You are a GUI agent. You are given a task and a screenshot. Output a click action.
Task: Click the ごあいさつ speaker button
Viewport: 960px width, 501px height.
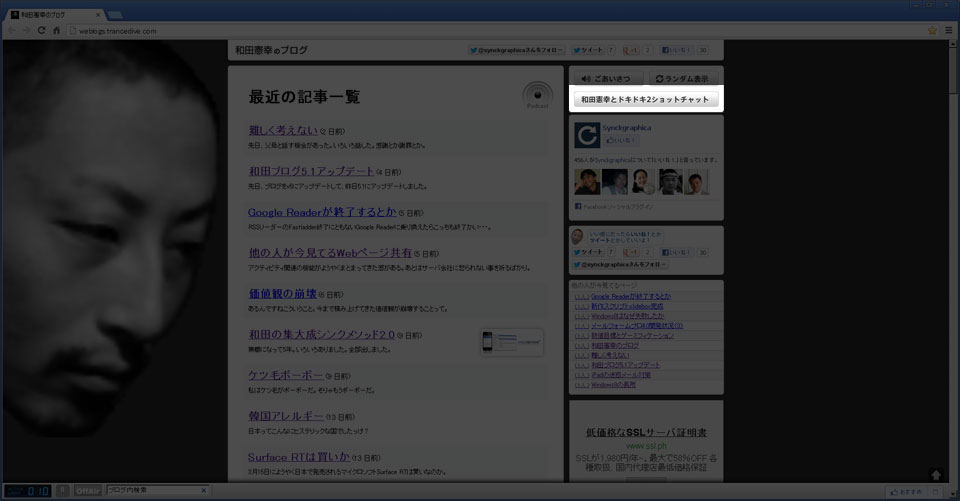[608, 78]
